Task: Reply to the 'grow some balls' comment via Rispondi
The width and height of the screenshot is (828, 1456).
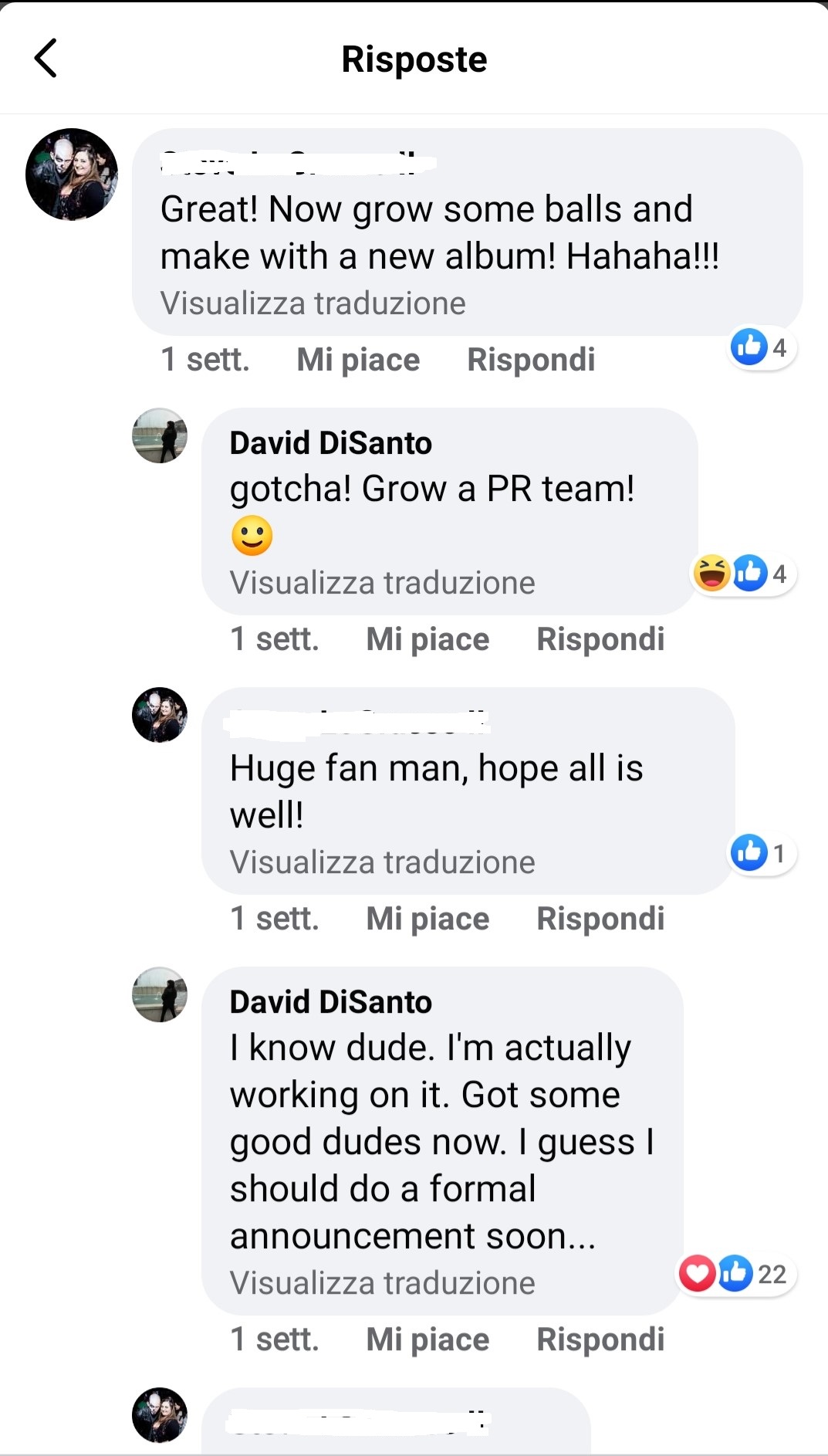Action: [x=531, y=360]
